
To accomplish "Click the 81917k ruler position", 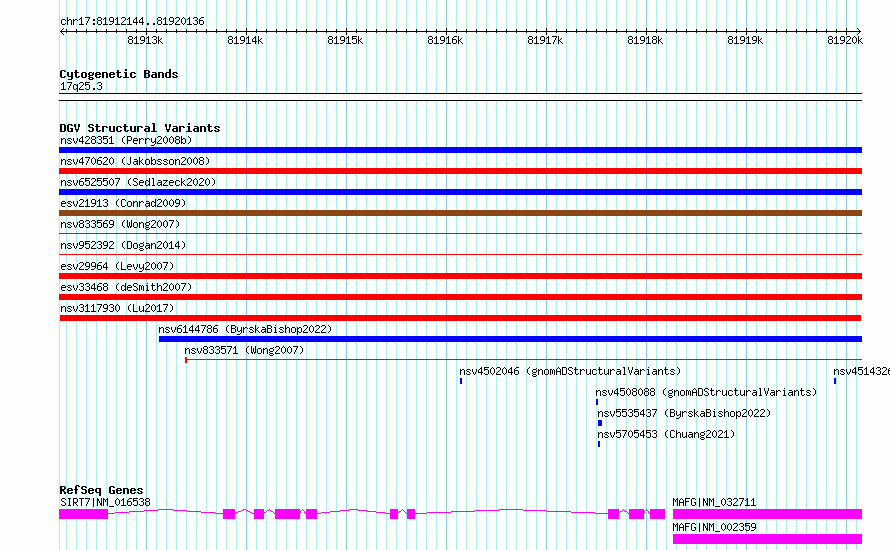I will point(545,40).
